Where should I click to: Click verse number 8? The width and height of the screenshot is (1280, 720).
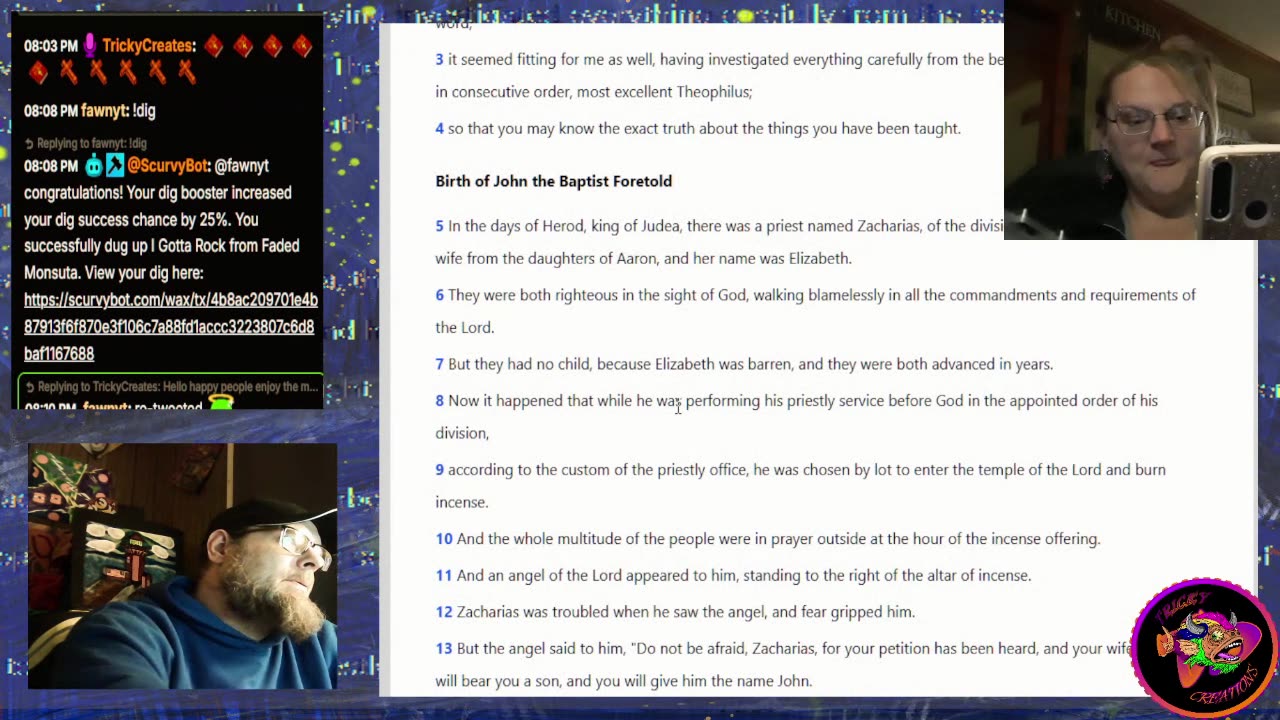(439, 401)
